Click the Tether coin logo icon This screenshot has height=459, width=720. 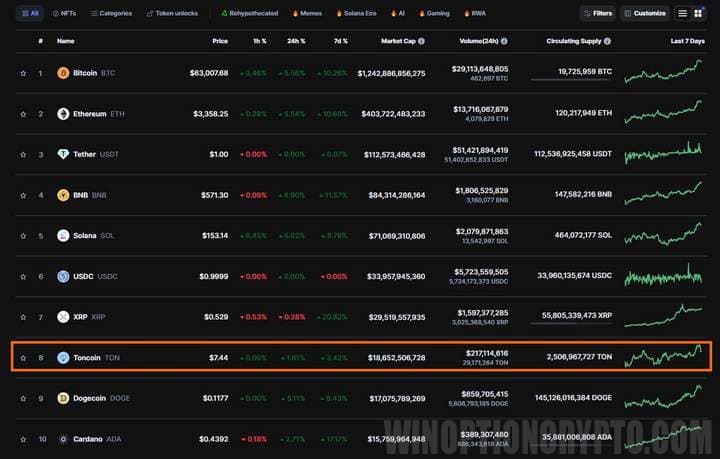click(x=63, y=154)
